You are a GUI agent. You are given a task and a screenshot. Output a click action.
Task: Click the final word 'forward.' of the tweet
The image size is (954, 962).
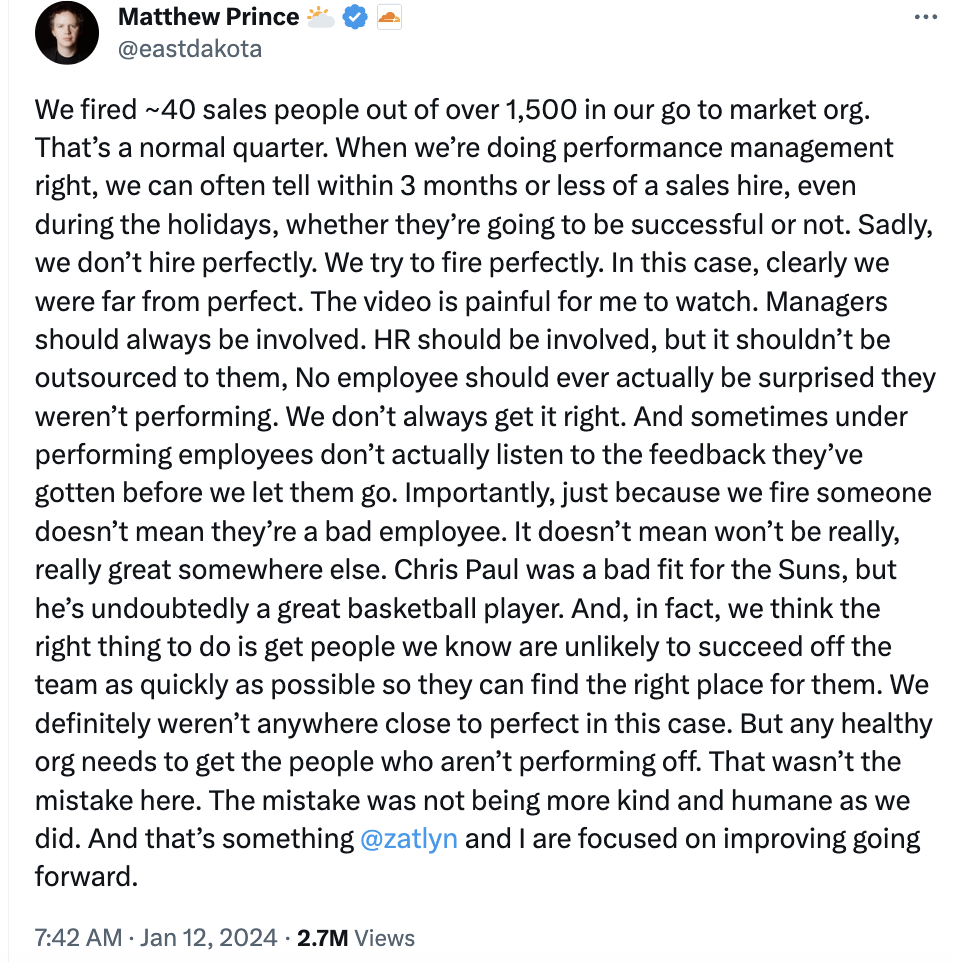(86, 877)
